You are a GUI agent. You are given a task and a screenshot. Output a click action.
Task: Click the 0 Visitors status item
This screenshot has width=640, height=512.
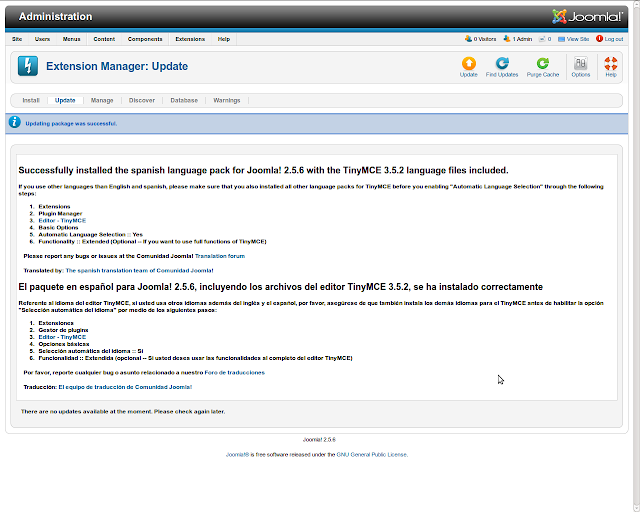pyautogui.click(x=480, y=39)
